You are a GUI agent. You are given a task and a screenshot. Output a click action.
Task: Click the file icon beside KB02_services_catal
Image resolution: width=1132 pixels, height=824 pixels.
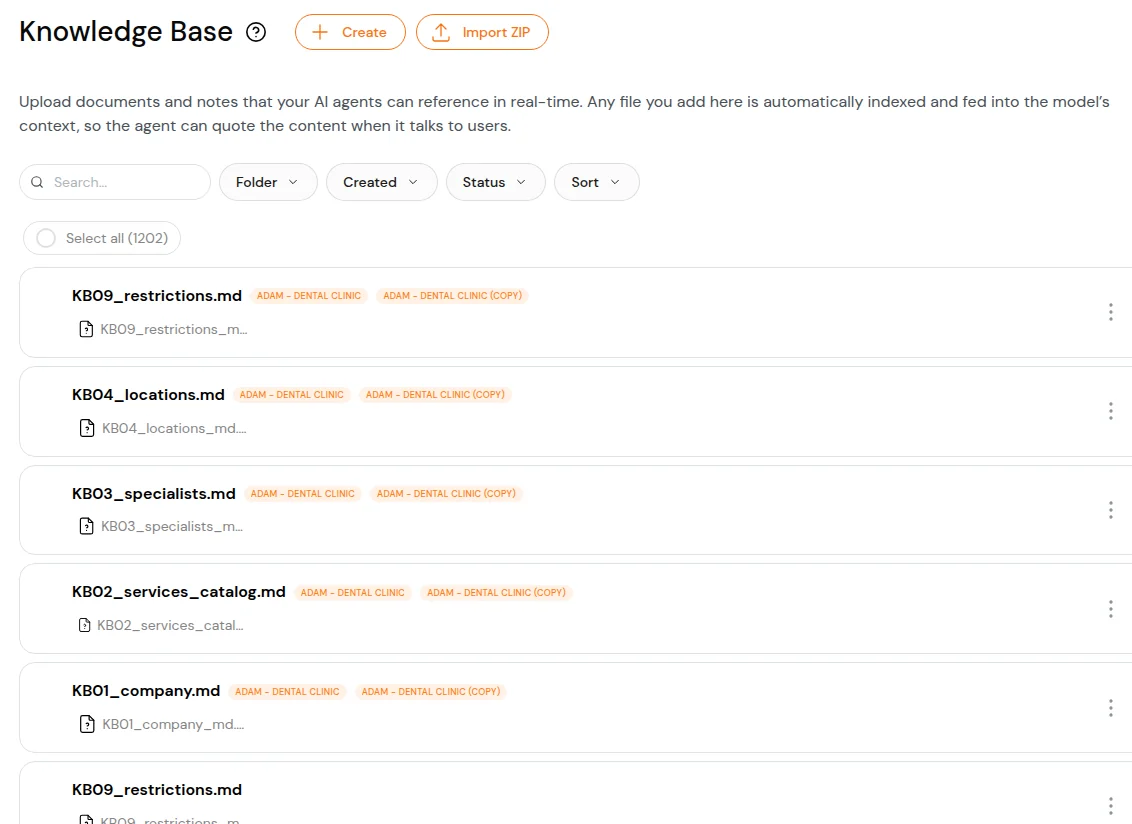[x=84, y=625]
